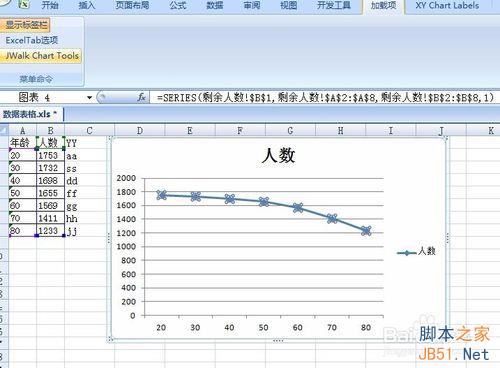Expand the Name Box dropdown arrow
Image resolution: width=500 pixels, height=368 pixels.
pyautogui.click(x=89, y=98)
